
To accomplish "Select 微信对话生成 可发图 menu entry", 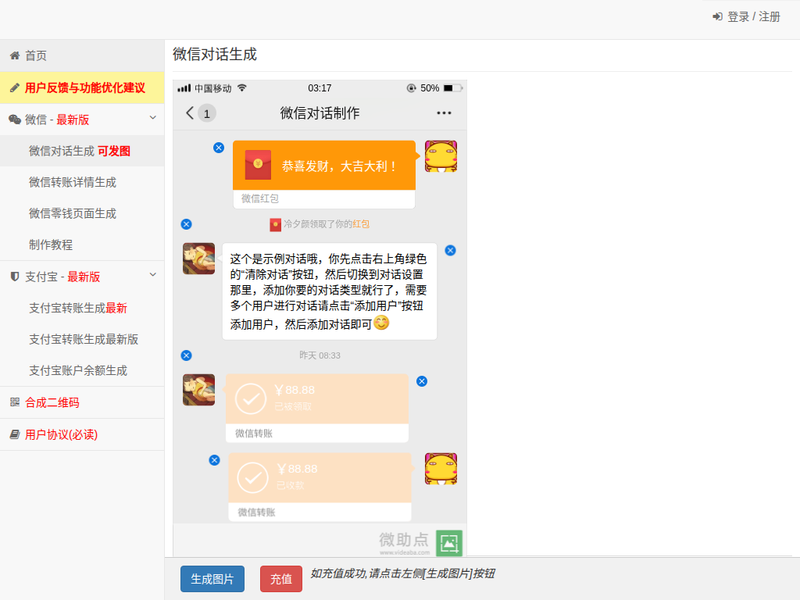I will coord(82,151).
